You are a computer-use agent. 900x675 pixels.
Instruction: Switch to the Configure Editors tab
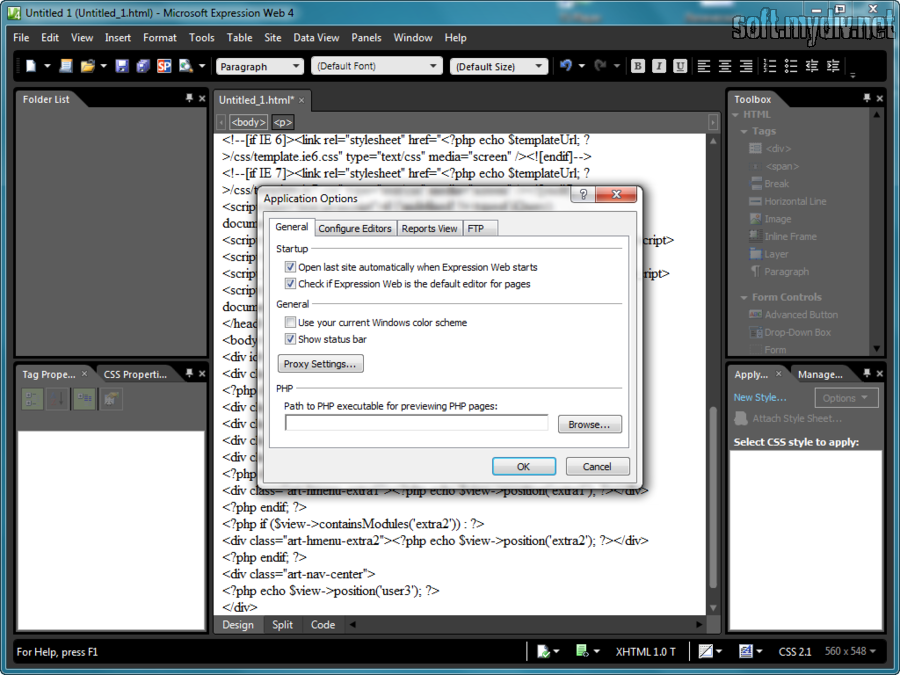click(355, 229)
